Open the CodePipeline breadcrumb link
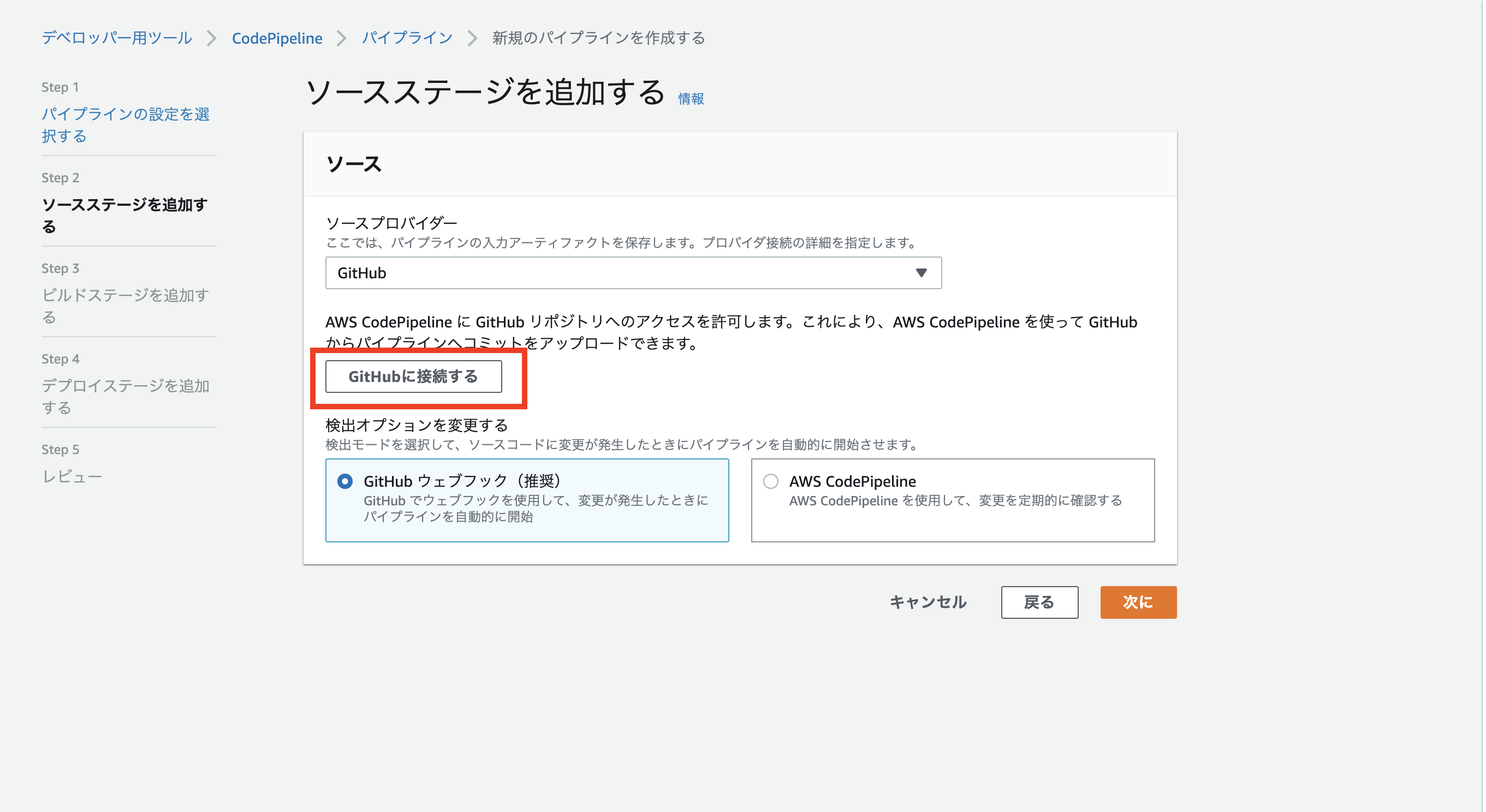Screen dimensions: 1486x812 tap(277, 38)
